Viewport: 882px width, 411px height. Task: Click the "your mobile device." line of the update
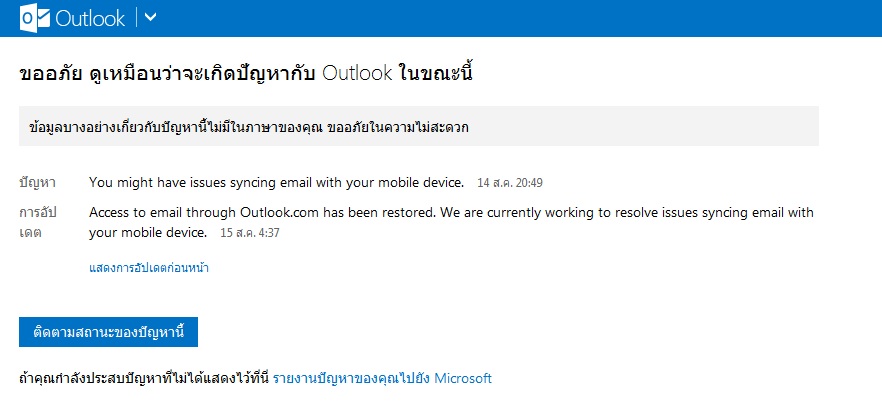[x=147, y=233]
